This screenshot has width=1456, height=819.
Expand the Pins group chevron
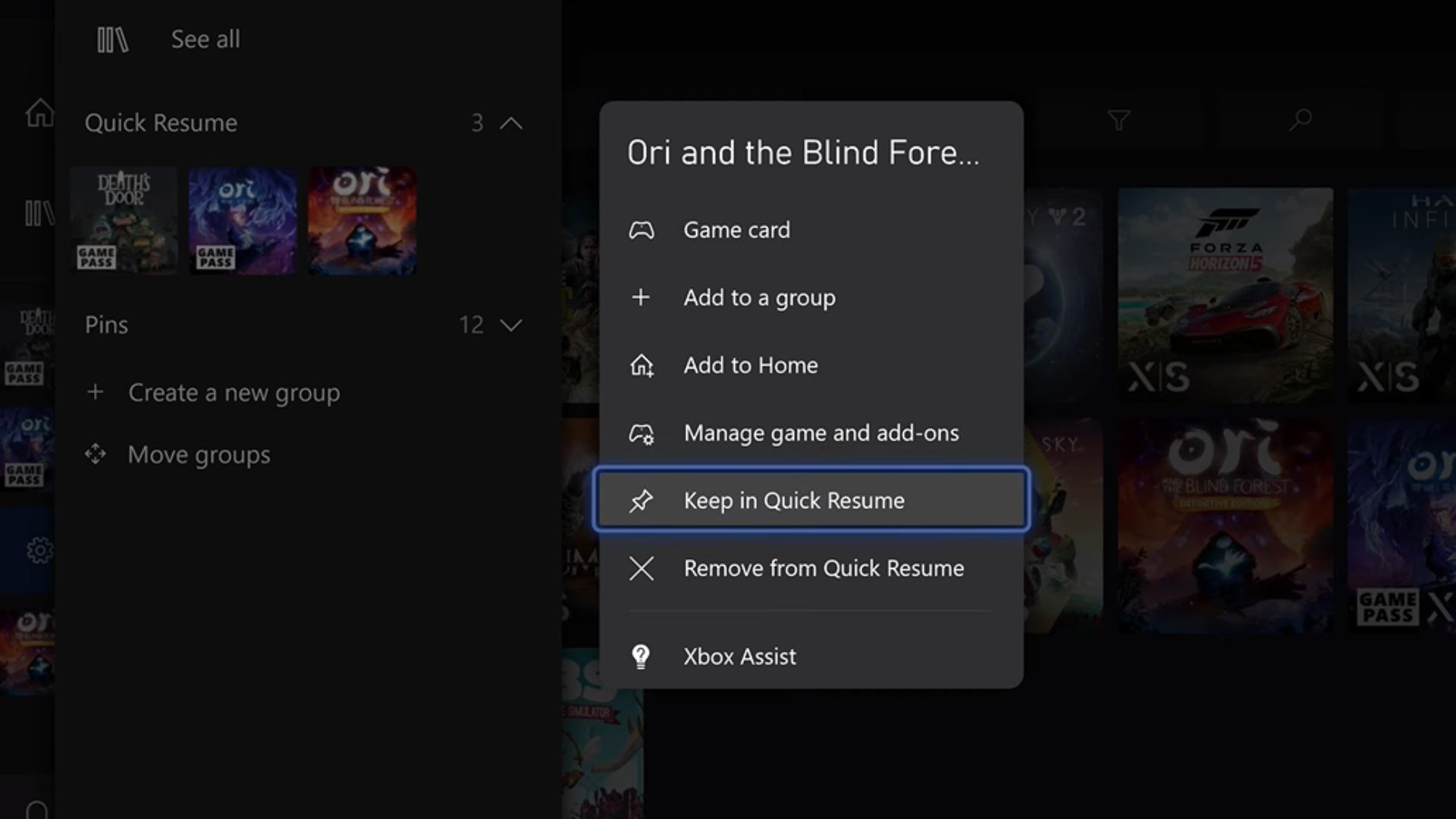point(512,325)
